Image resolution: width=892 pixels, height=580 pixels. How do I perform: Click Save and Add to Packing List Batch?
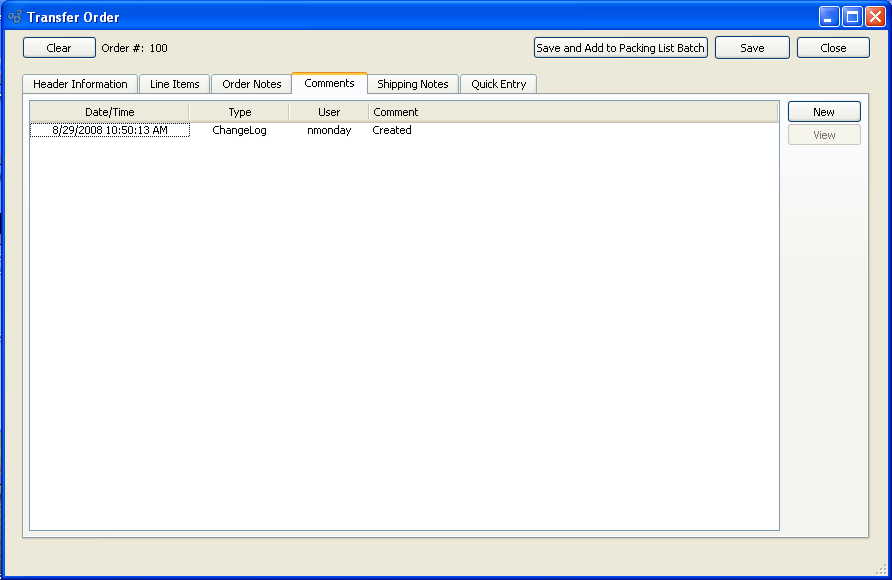coord(621,48)
